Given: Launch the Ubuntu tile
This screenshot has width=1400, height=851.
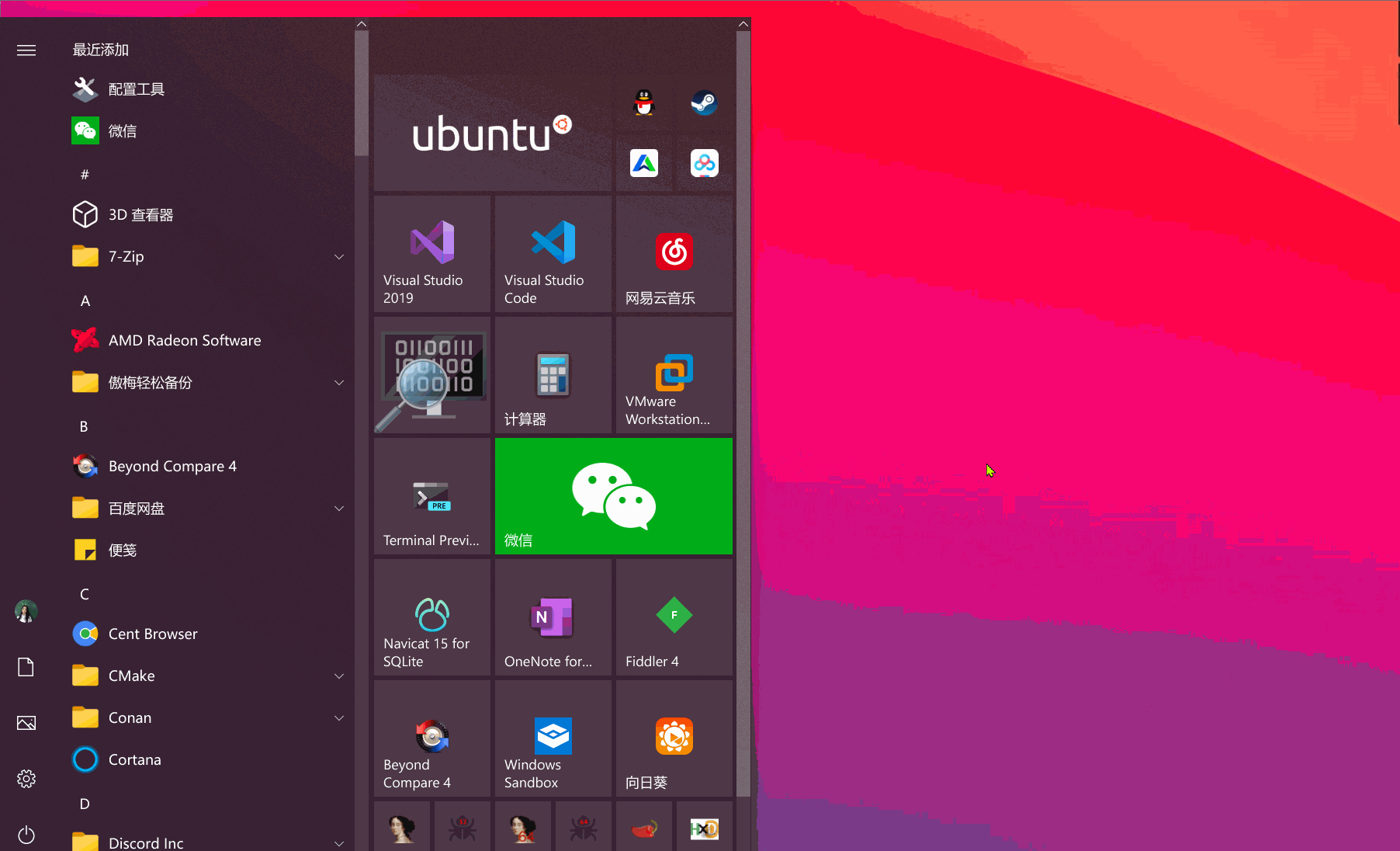Looking at the screenshot, I should [493, 133].
